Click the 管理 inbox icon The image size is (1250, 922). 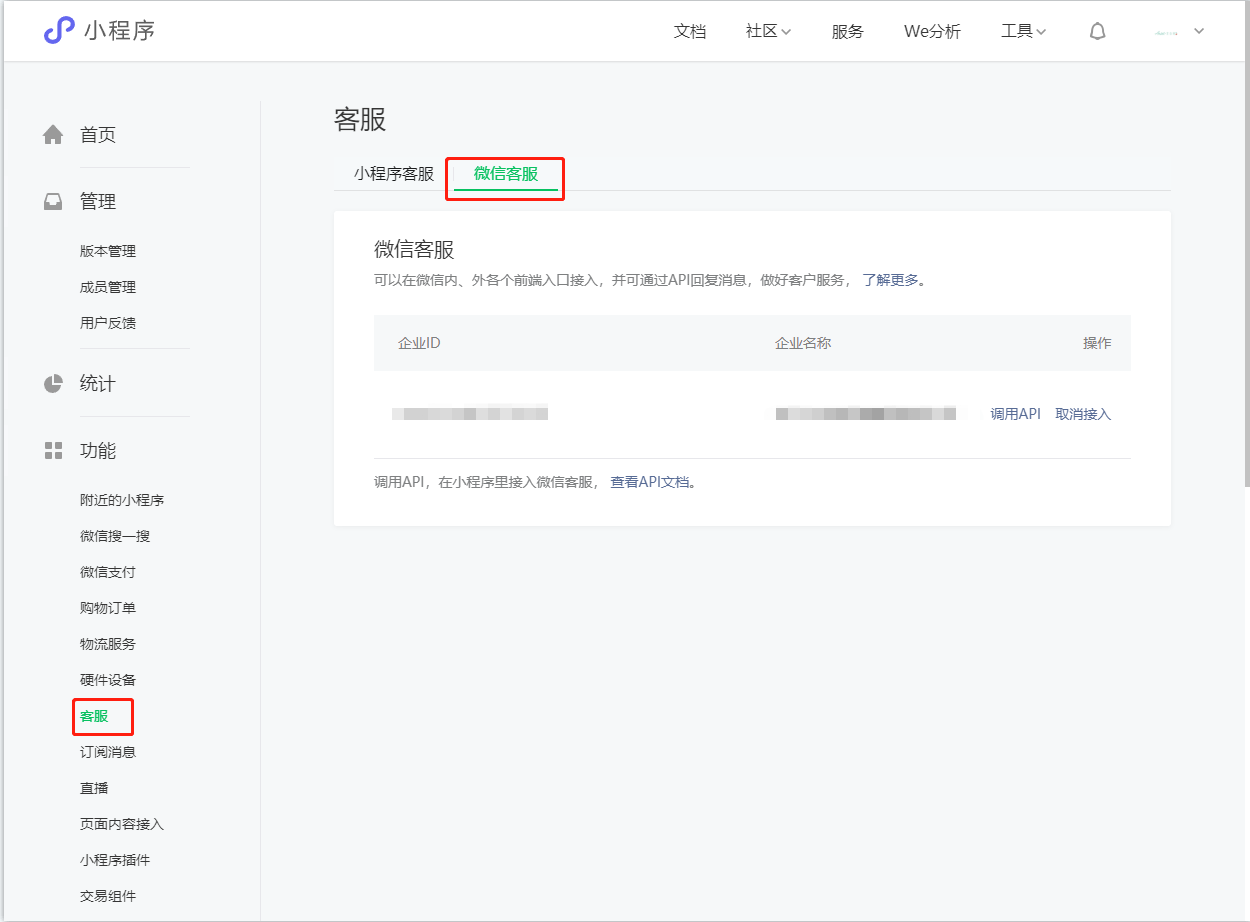coord(53,202)
